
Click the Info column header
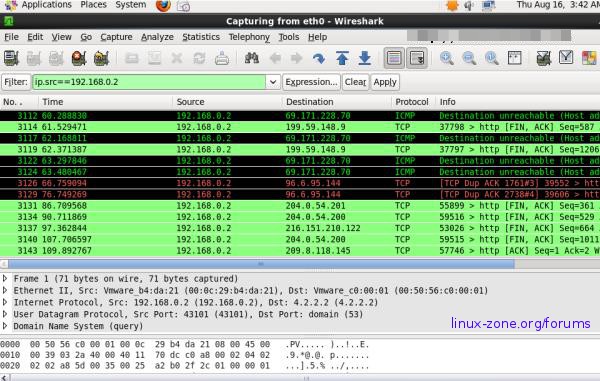pyautogui.click(x=518, y=102)
